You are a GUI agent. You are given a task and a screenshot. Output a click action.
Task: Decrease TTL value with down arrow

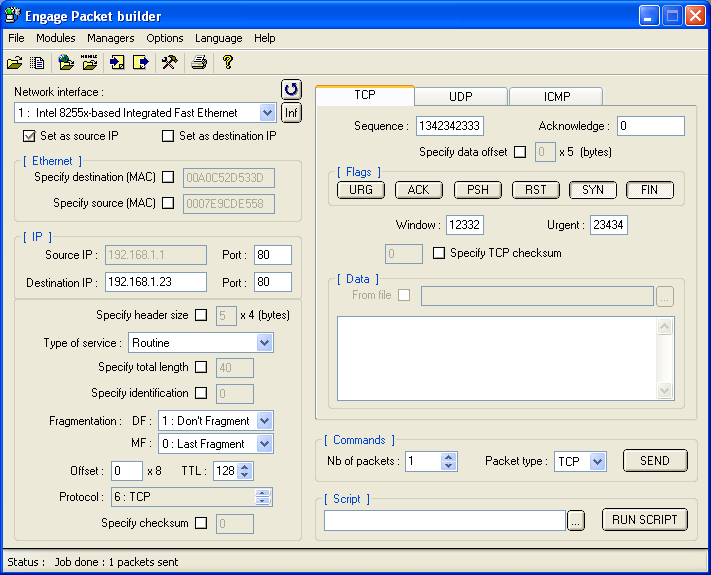pos(245,475)
